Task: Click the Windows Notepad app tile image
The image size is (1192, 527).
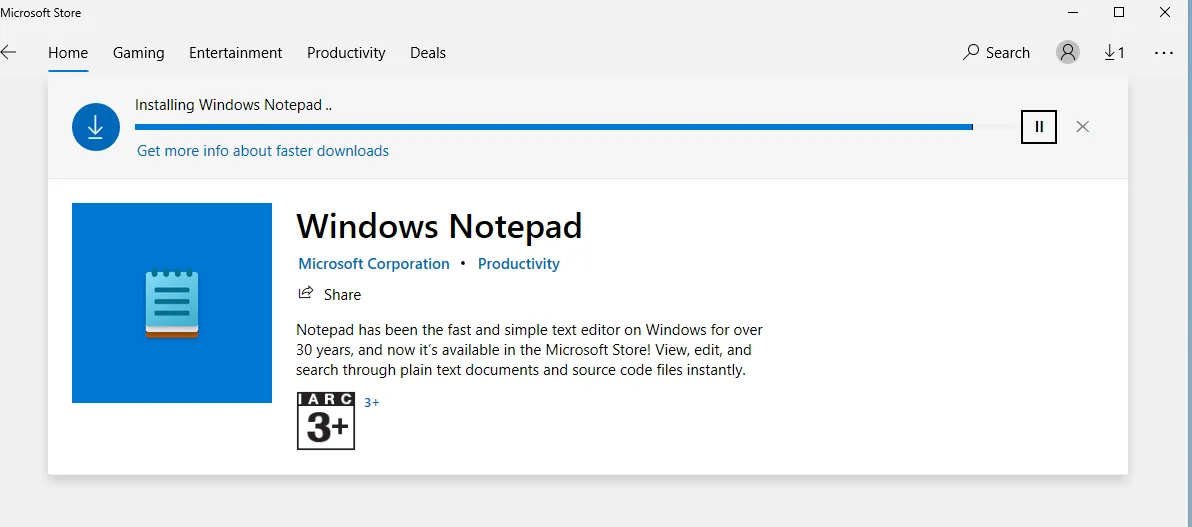Action: tap(172, 303)
